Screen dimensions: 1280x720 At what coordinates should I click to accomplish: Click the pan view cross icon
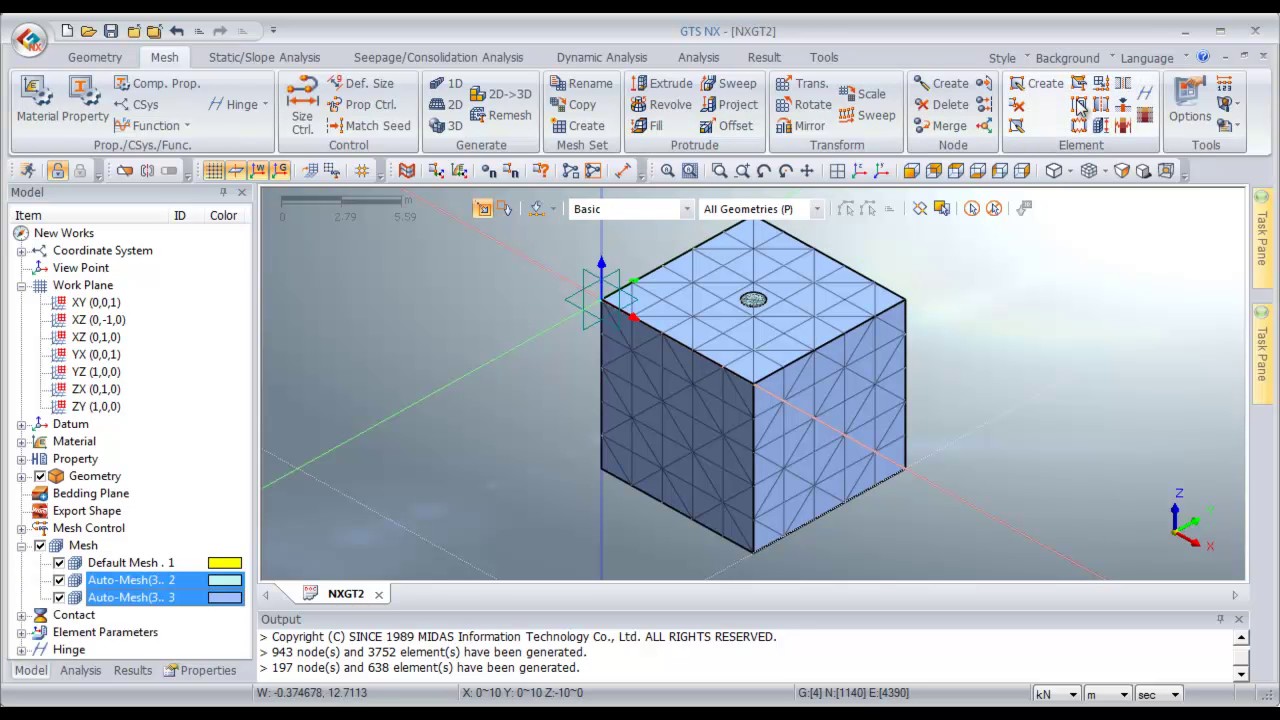806,171
